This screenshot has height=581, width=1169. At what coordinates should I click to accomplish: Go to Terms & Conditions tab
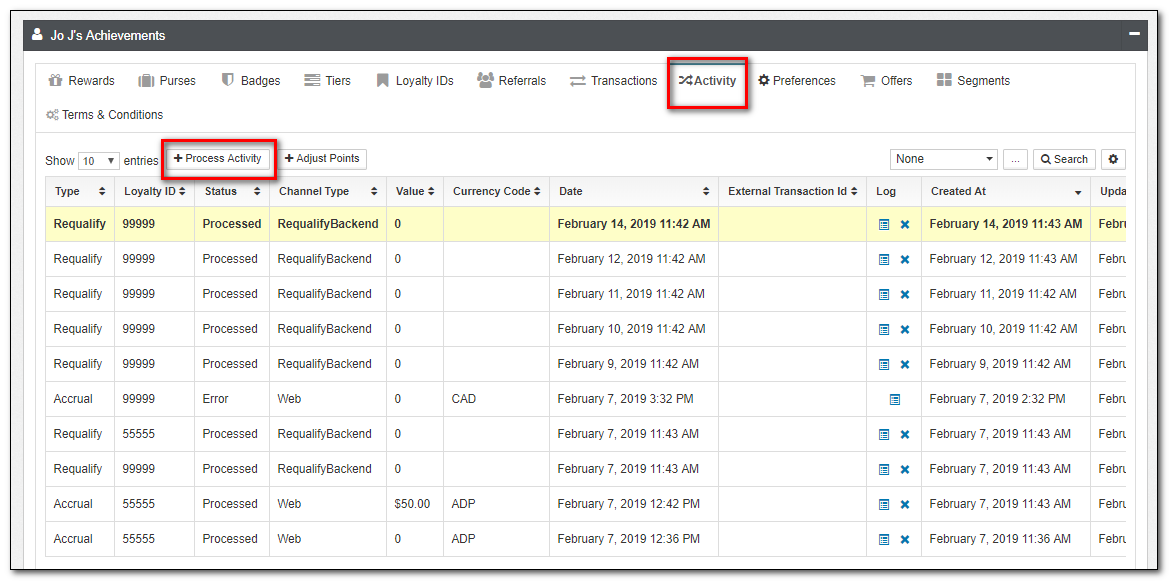click(x=104, y=115)
